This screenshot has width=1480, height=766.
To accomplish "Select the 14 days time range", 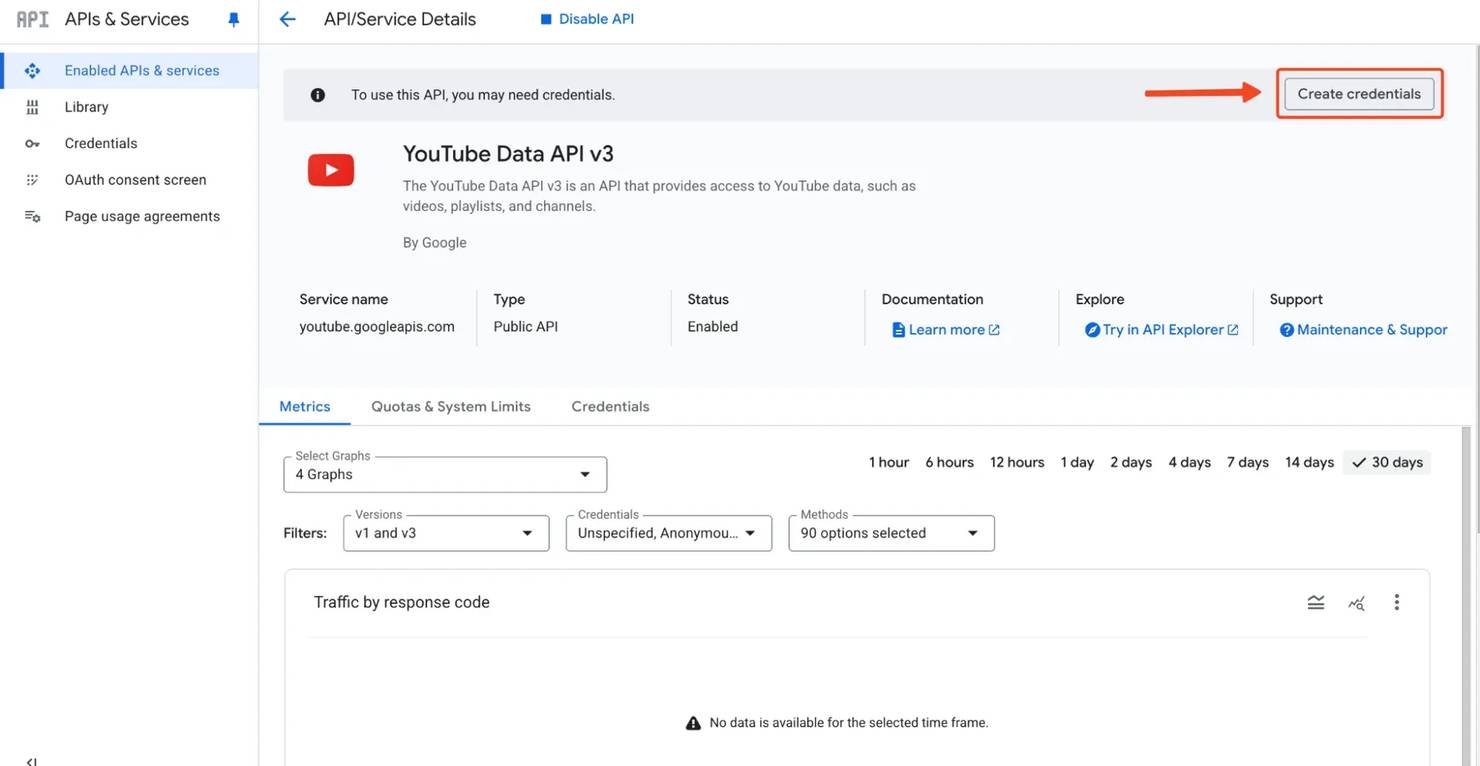I will (x=1310, y=463).
